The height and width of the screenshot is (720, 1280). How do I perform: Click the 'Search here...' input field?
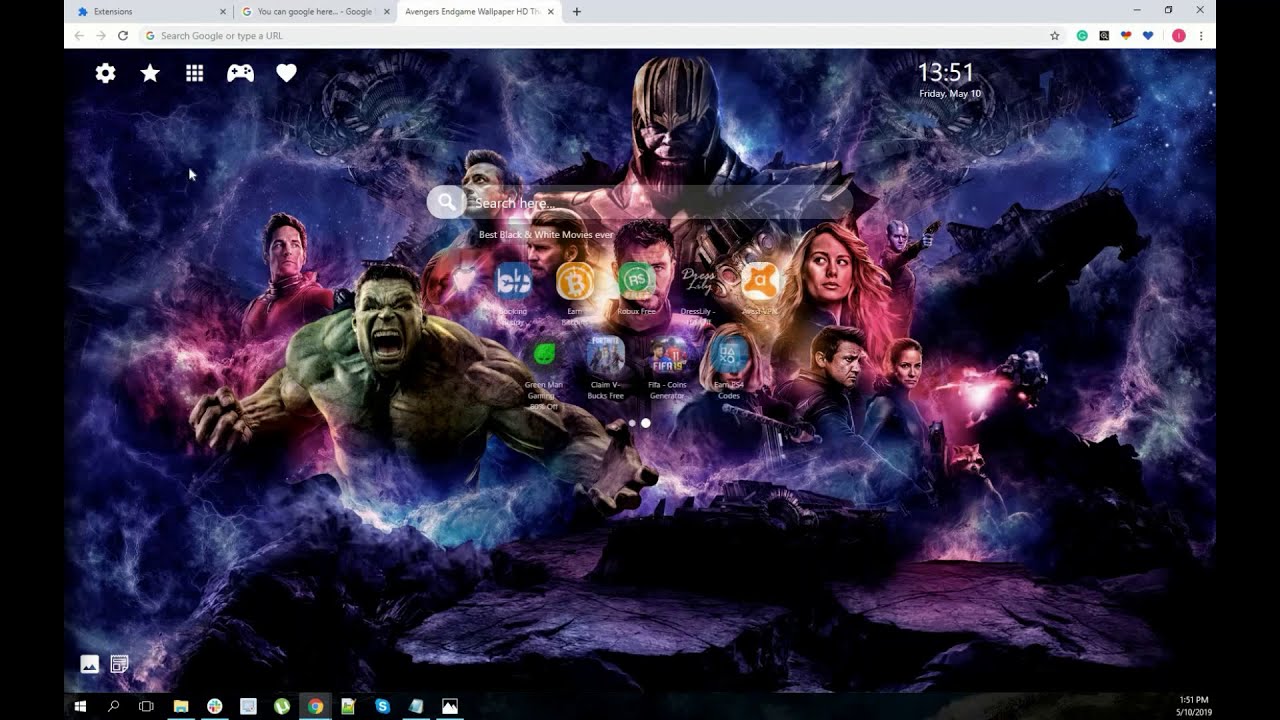[658, 202]
